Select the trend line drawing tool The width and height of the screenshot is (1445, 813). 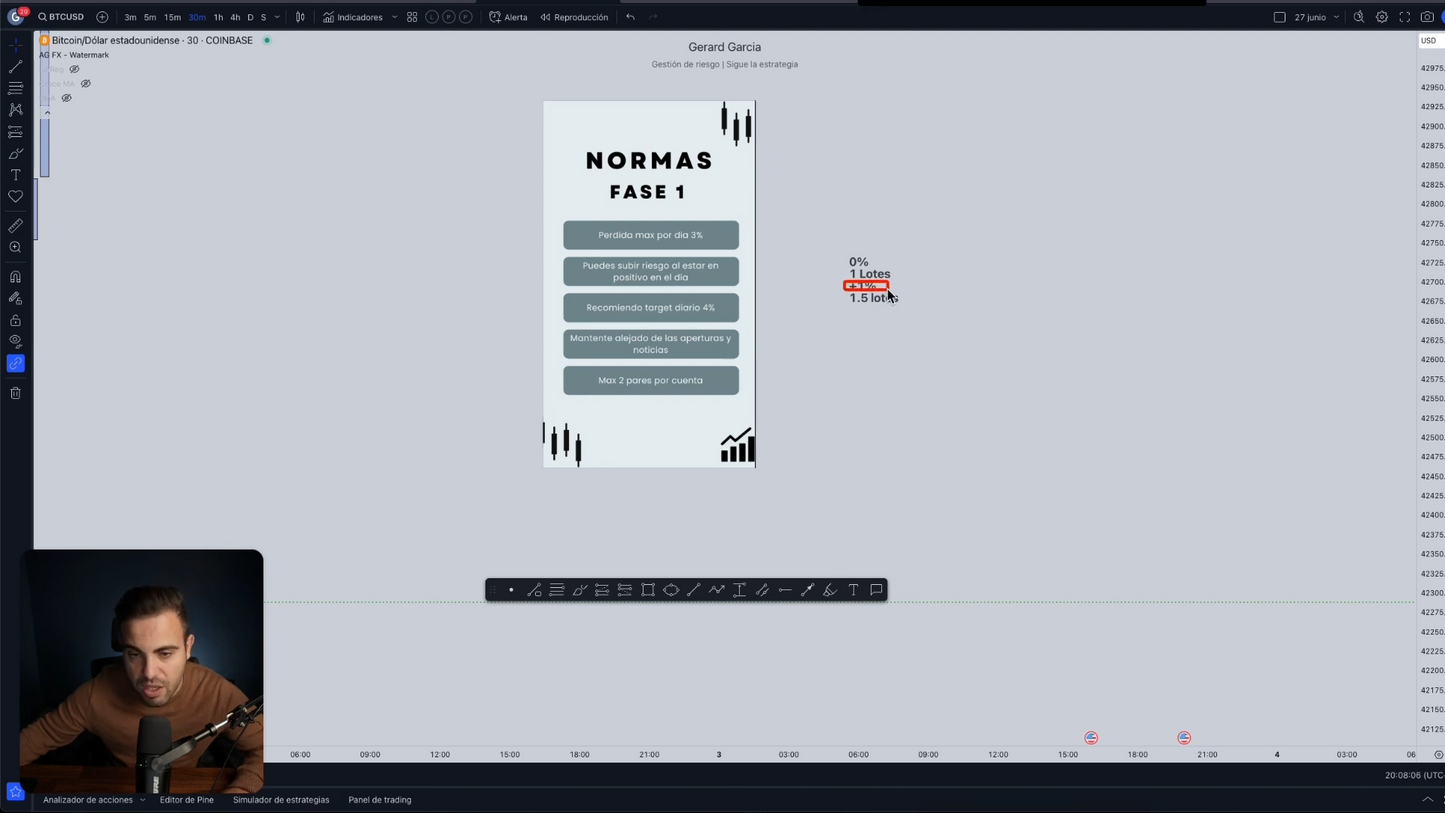15,66
